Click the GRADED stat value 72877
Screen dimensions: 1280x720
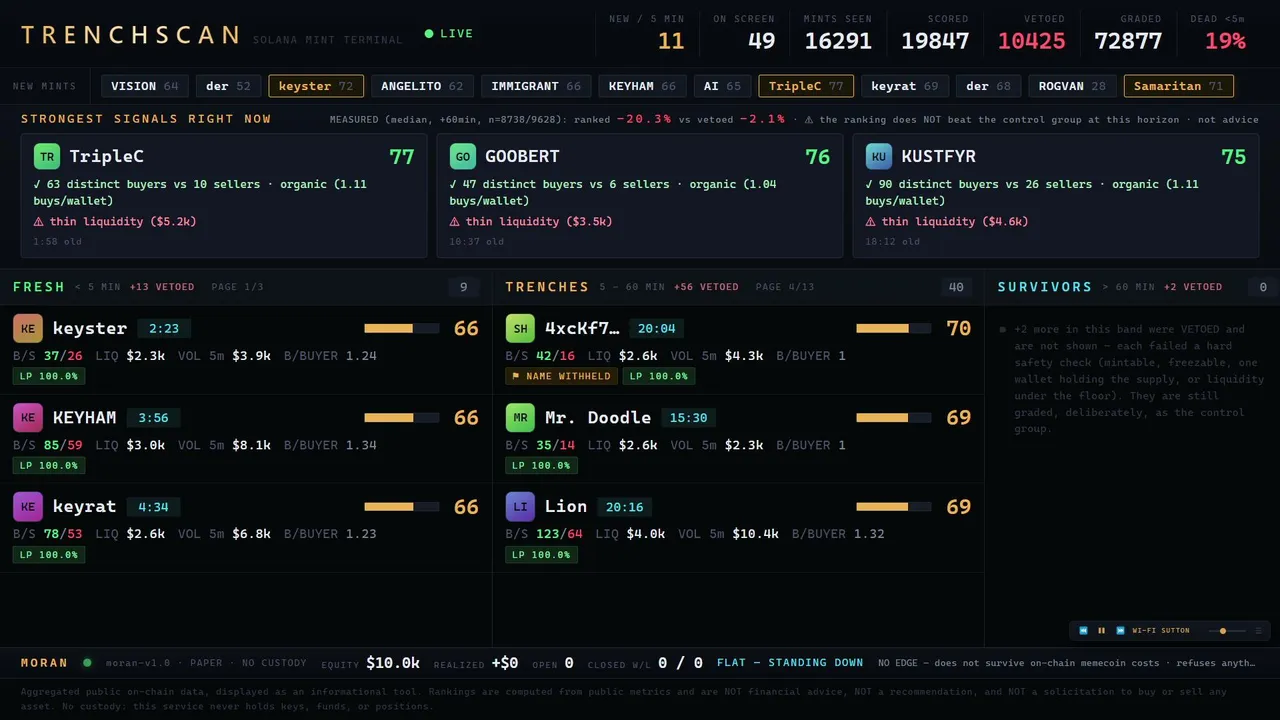pyautogui.click(x=1128, y=41)
